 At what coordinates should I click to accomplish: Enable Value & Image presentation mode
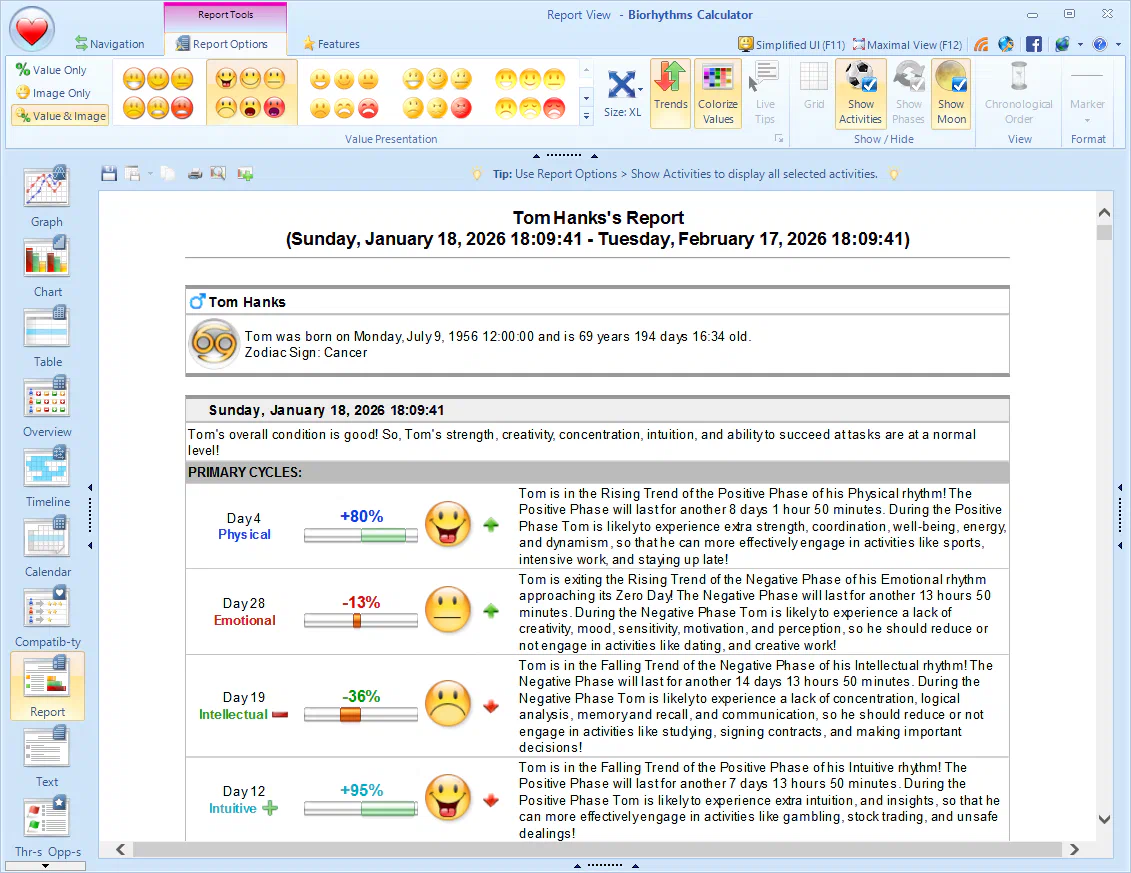(58, 115)
